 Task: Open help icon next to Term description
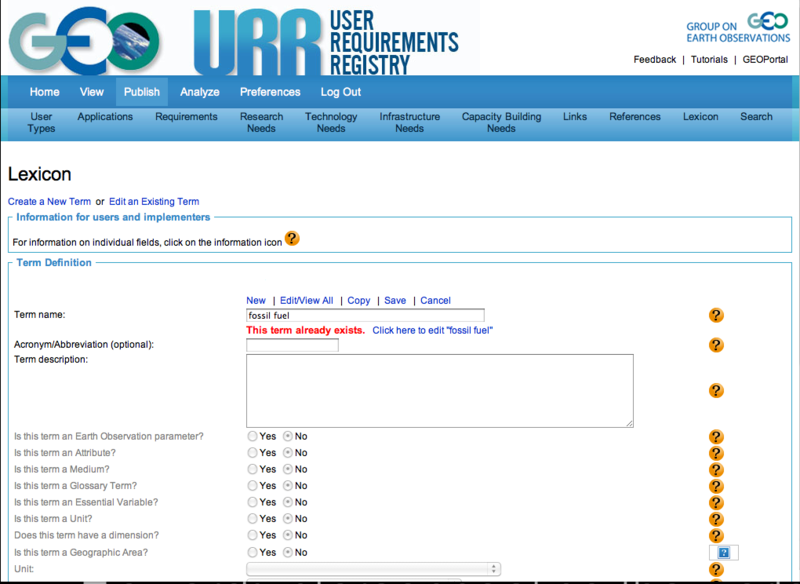(716, 391)
